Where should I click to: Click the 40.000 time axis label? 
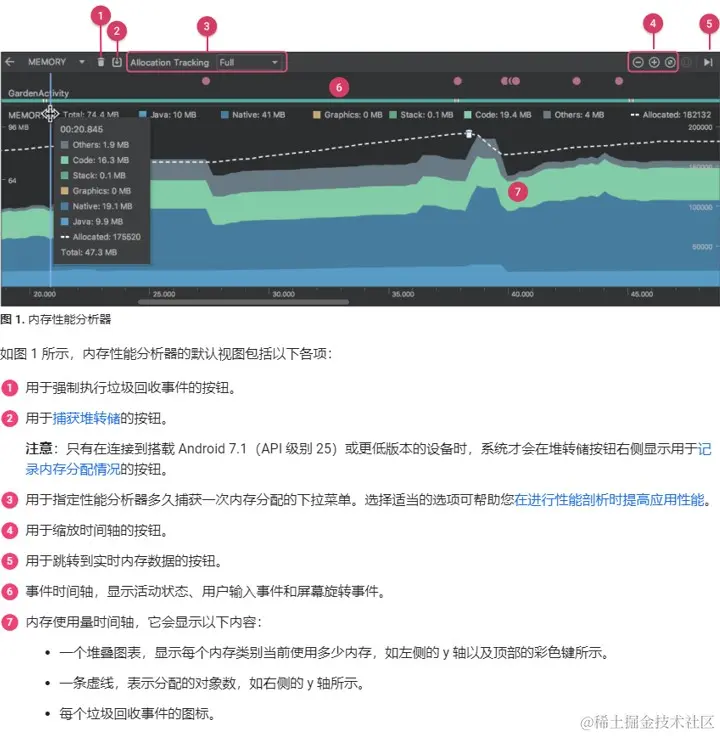coord(522,294)
